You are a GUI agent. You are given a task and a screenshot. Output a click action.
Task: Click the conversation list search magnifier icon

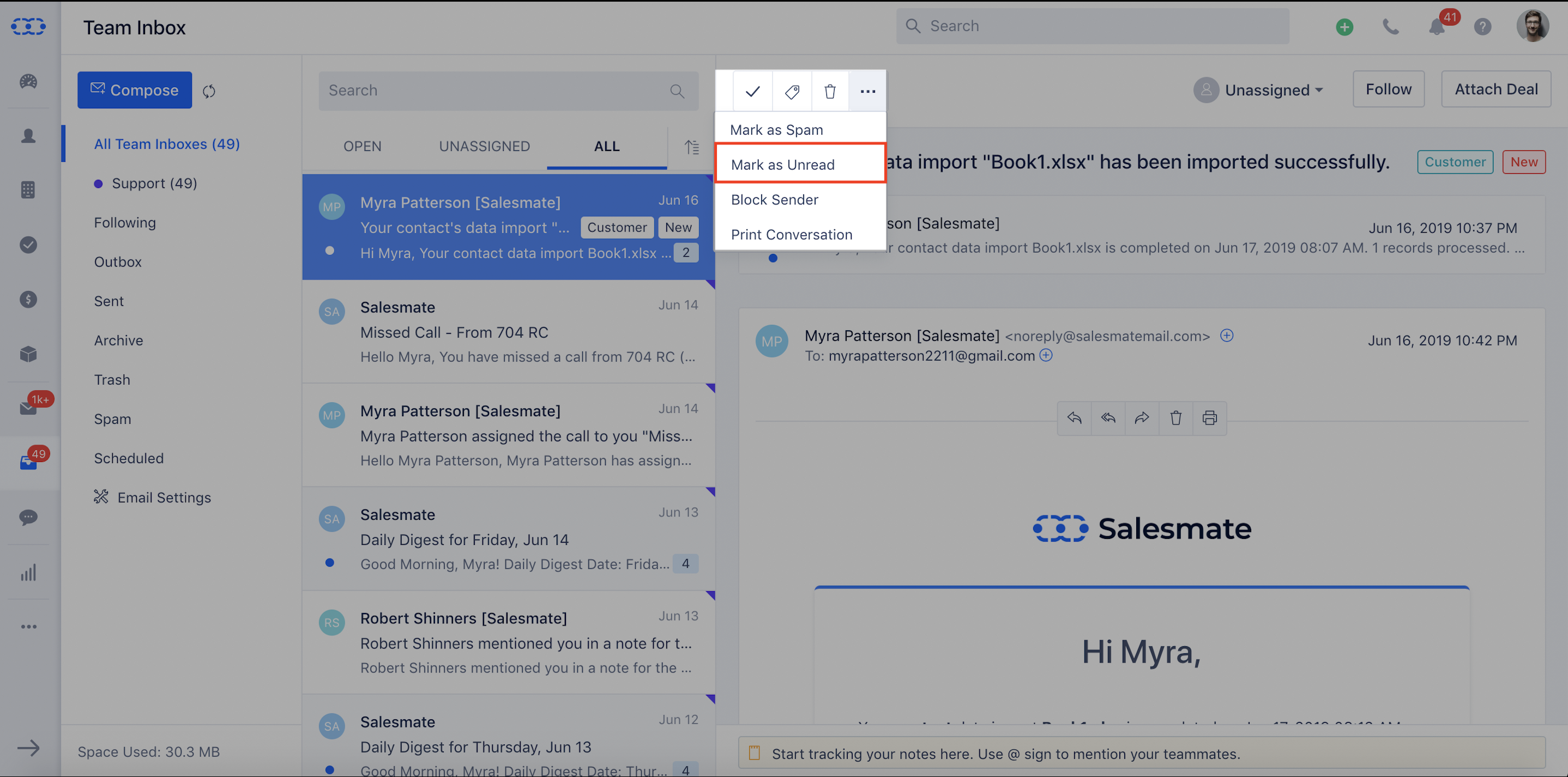(677, 92)
